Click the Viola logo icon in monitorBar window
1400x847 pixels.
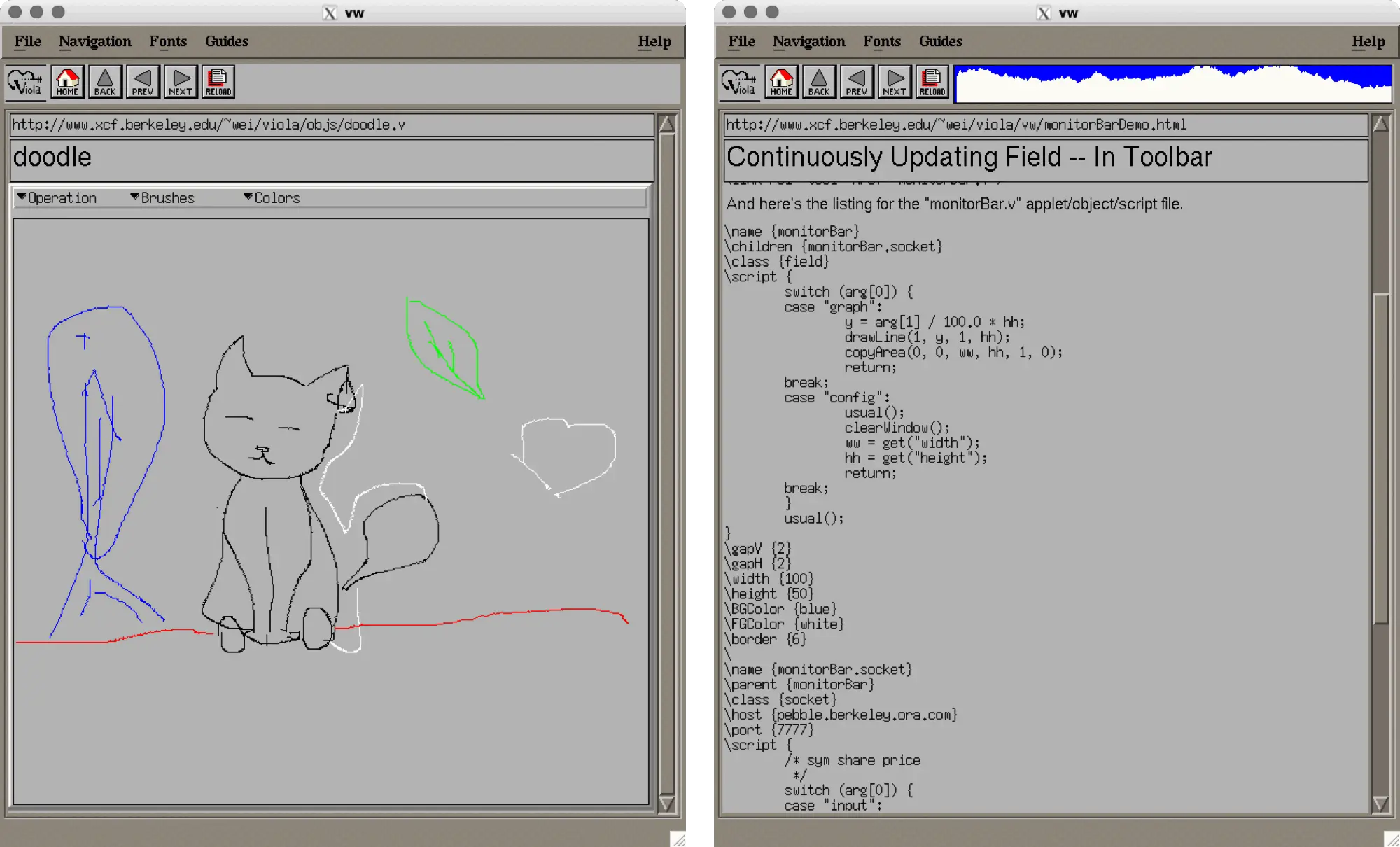740,83
